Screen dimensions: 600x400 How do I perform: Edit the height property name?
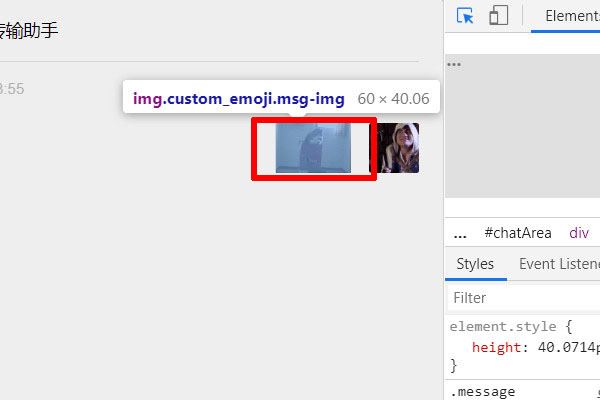(x=497, y=347)
